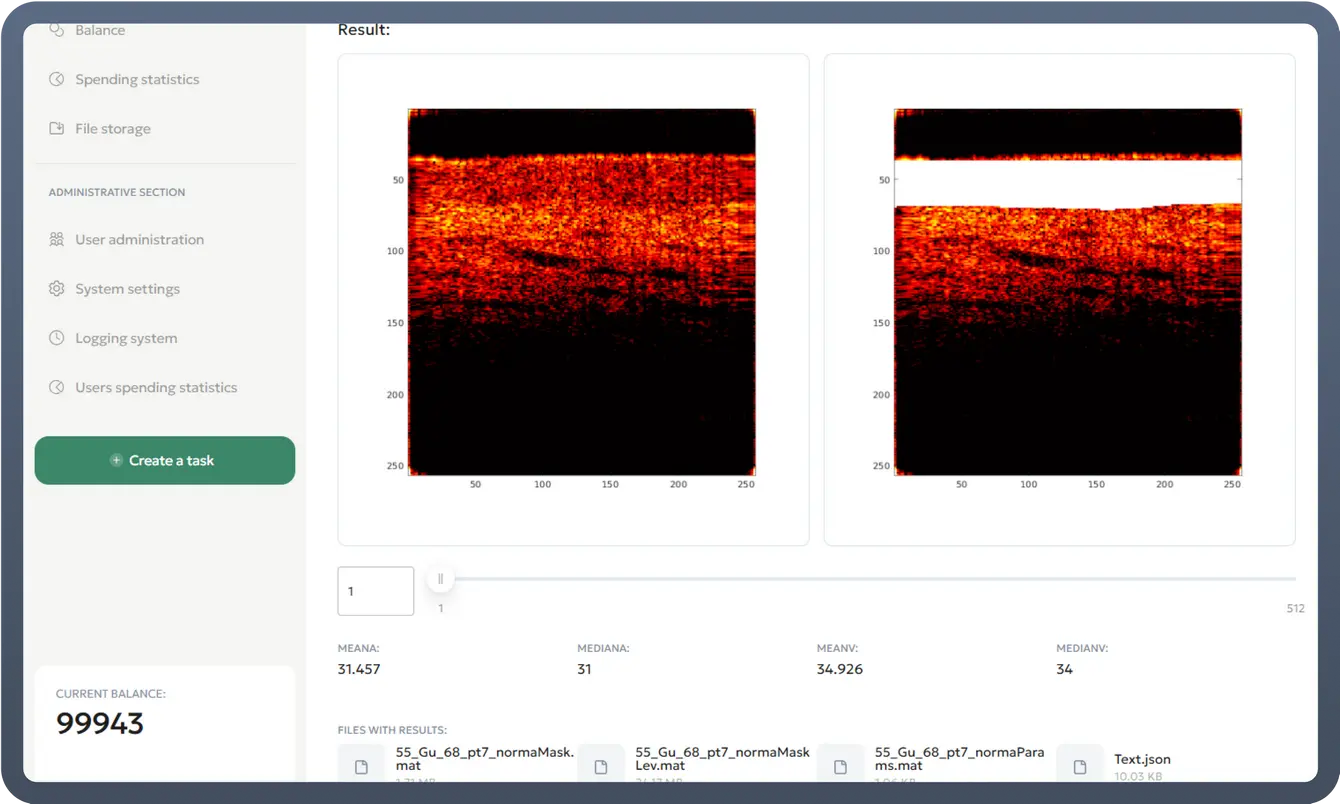Click the Users spending statistics icon
Screen dimensions: 1340x804
[x=57, y=388]
